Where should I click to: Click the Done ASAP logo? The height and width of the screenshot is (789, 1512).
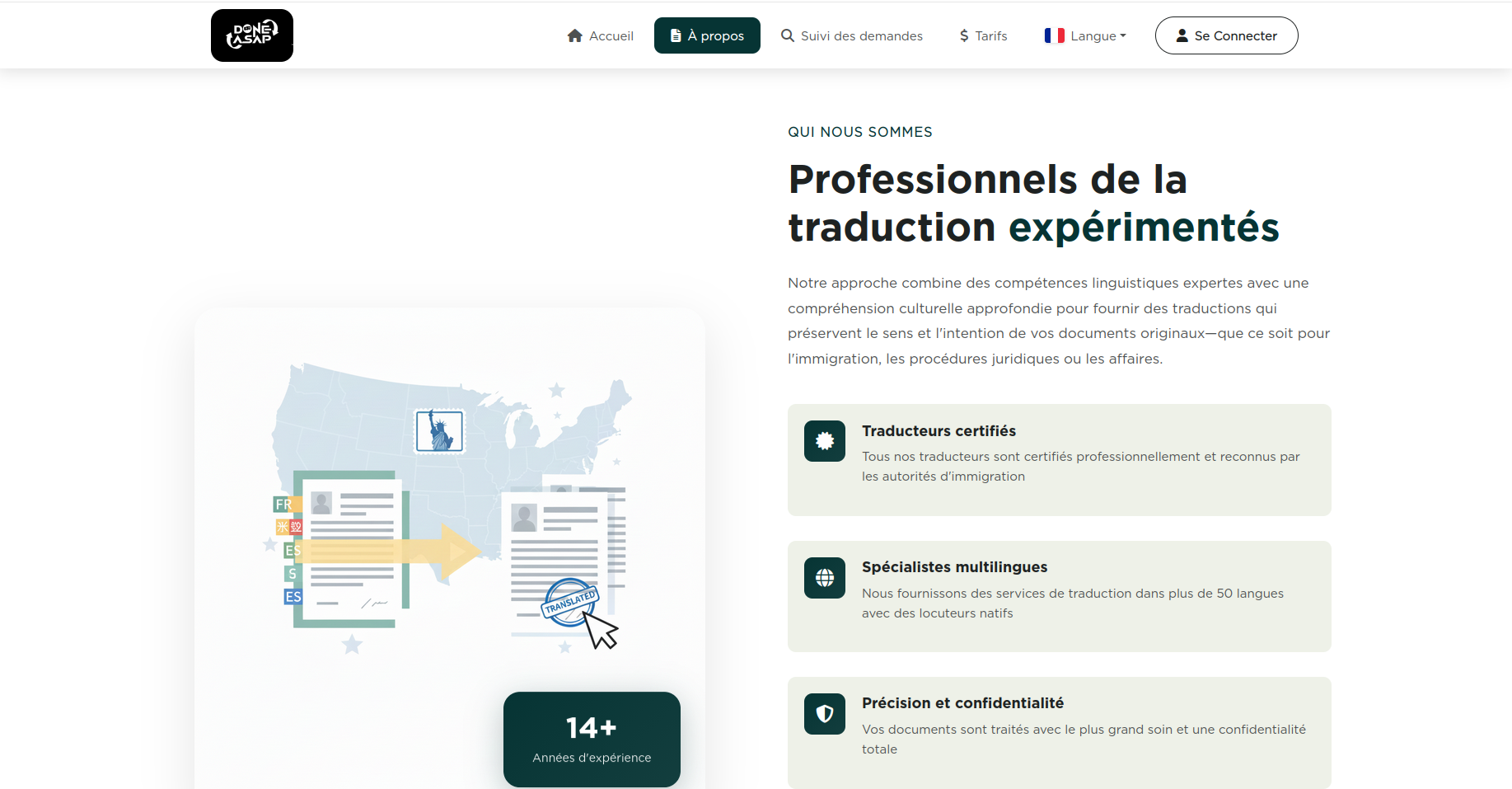pyautogui.click(x=251, y=35)
